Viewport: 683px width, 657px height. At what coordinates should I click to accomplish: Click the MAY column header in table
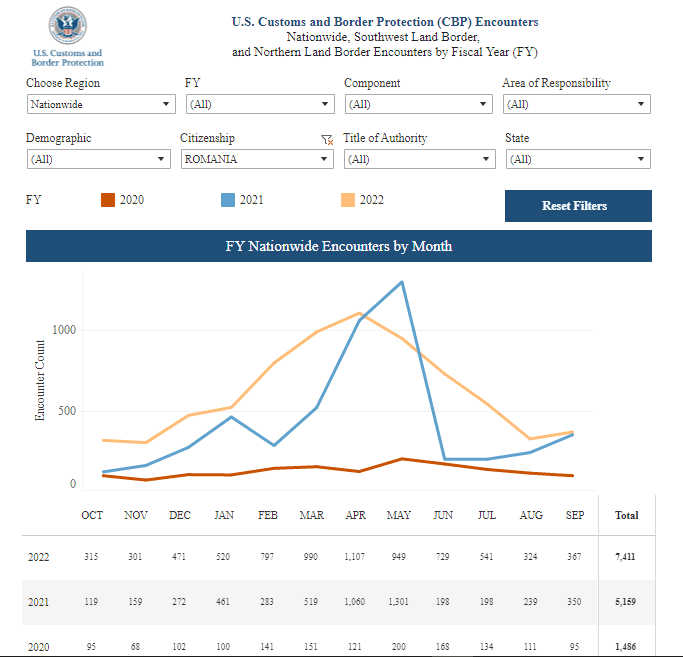[399, 515]
